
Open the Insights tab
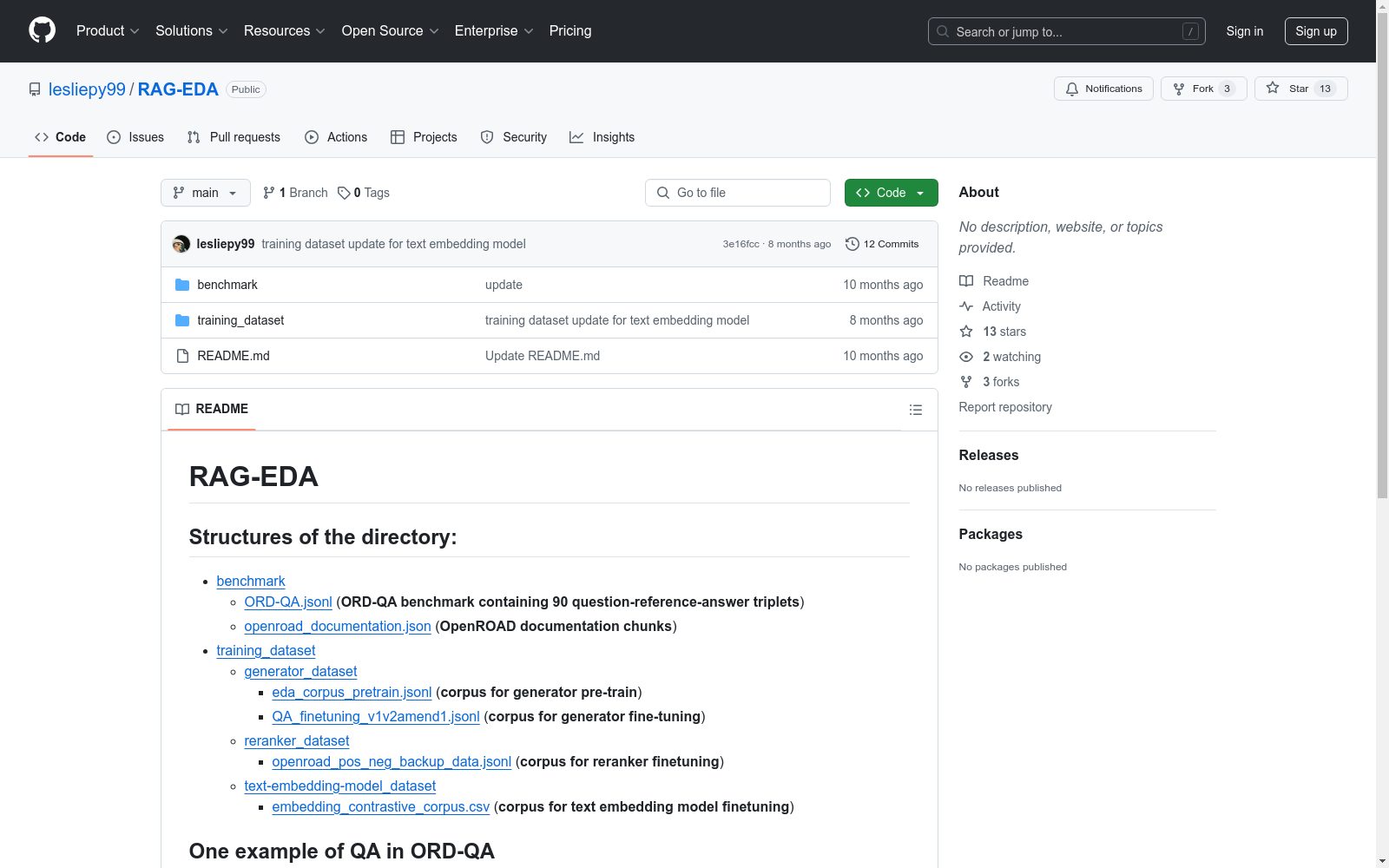click(602, 137)
